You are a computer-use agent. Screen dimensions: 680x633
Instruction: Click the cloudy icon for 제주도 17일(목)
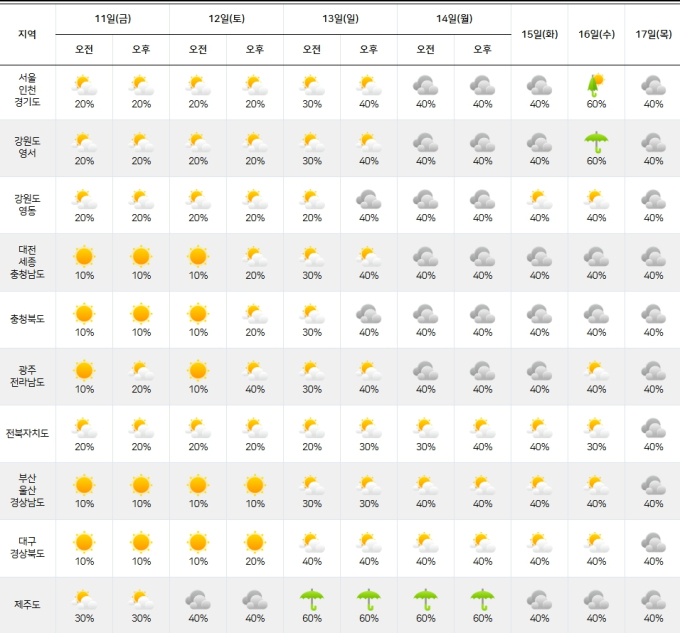point(653,600)
